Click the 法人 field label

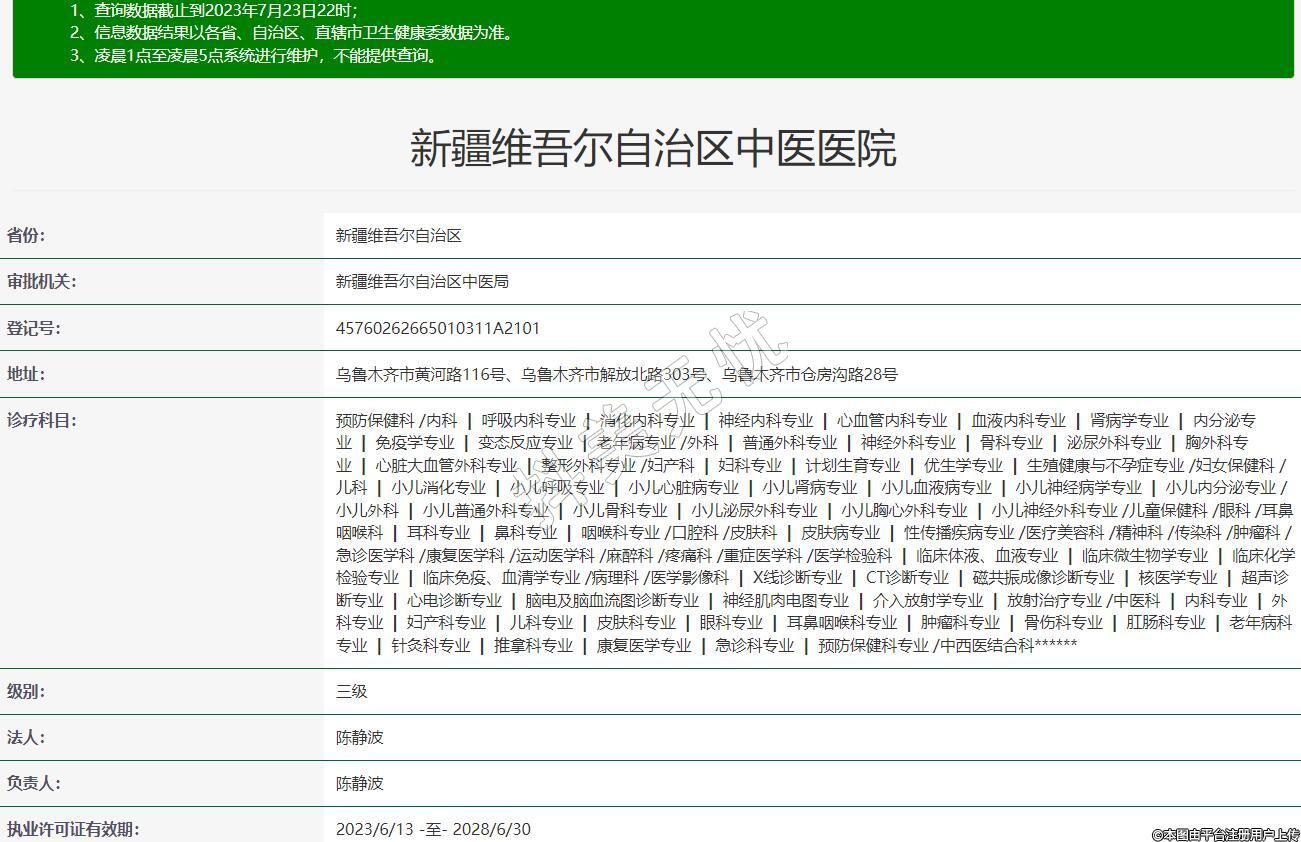coord(26,738)
